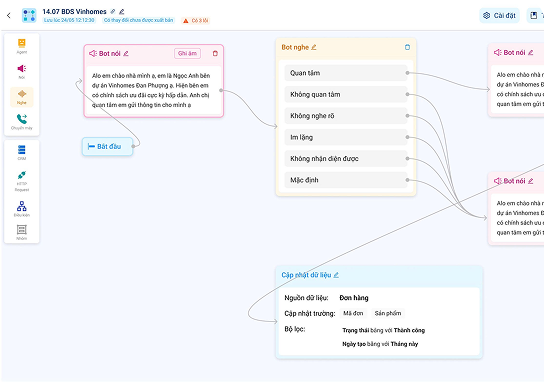Select the Agent node tool

[22, 46]
